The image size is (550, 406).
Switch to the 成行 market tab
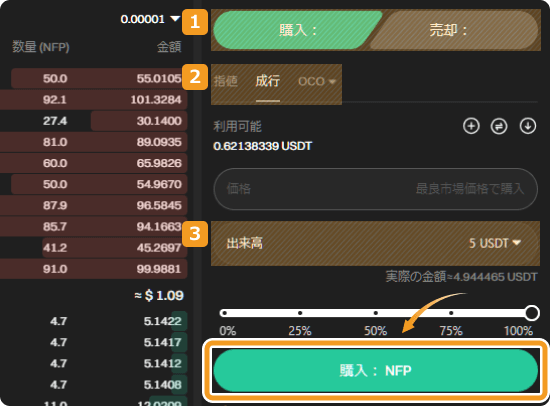268,81
